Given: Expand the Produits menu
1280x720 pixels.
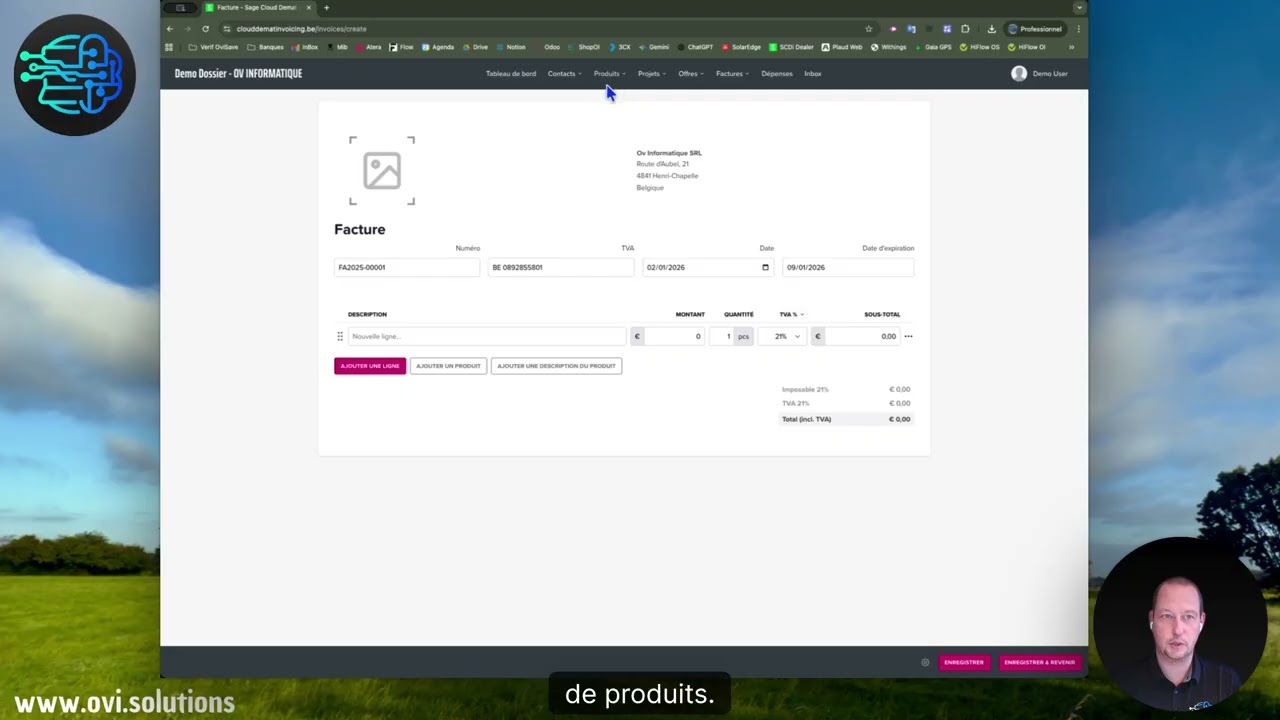Looking at the screenshot, I should pos(609,74).
